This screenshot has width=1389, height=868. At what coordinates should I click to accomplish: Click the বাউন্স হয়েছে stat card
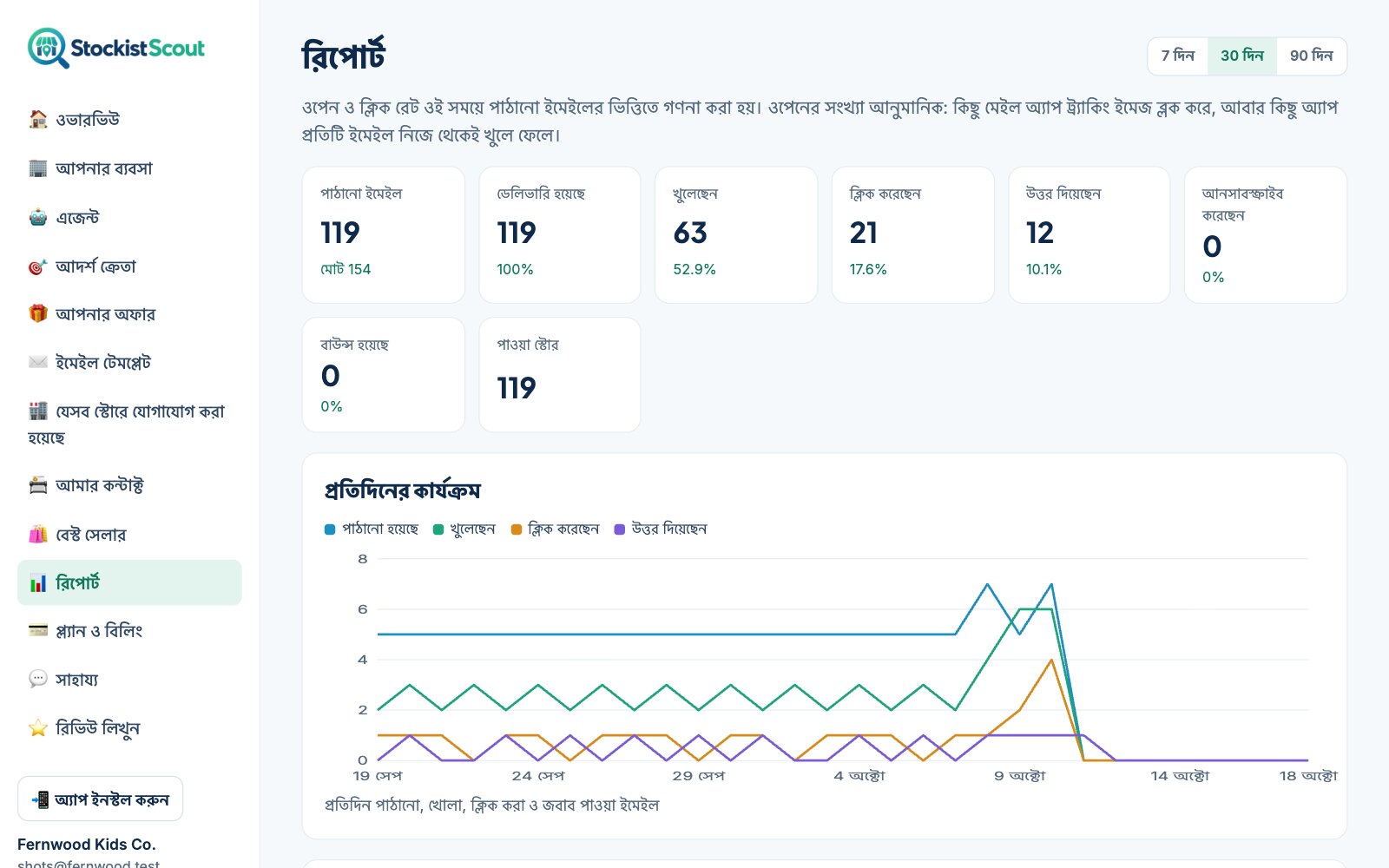point(384,374)
